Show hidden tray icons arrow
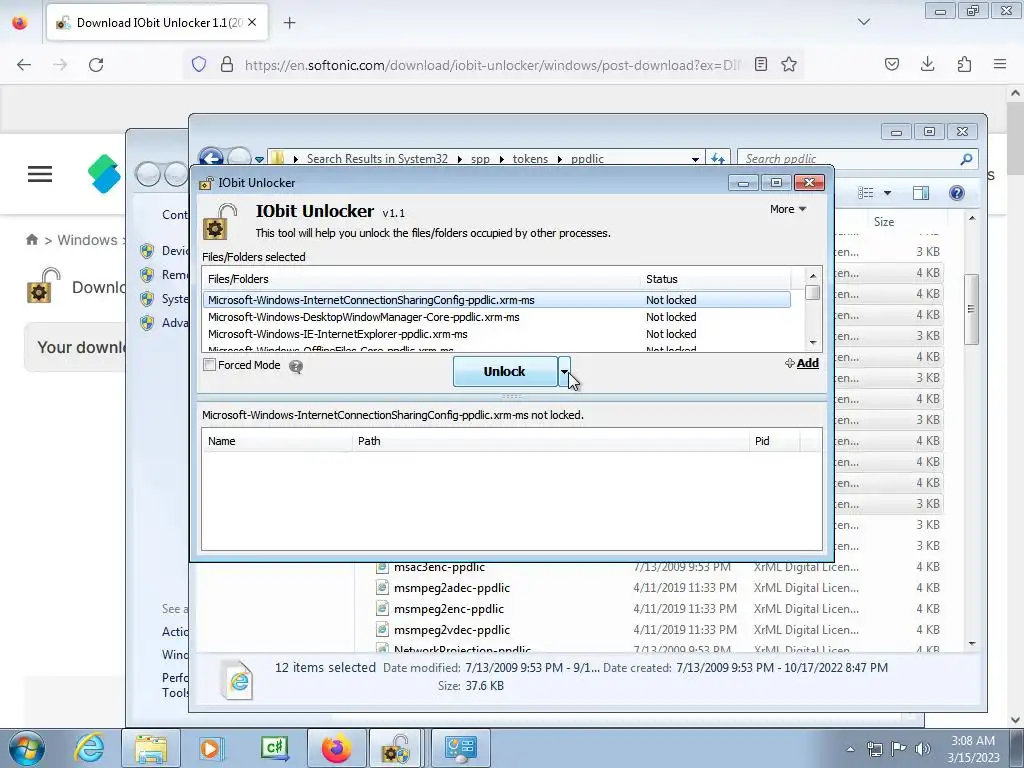1024x768 pixels. point(850,748)
